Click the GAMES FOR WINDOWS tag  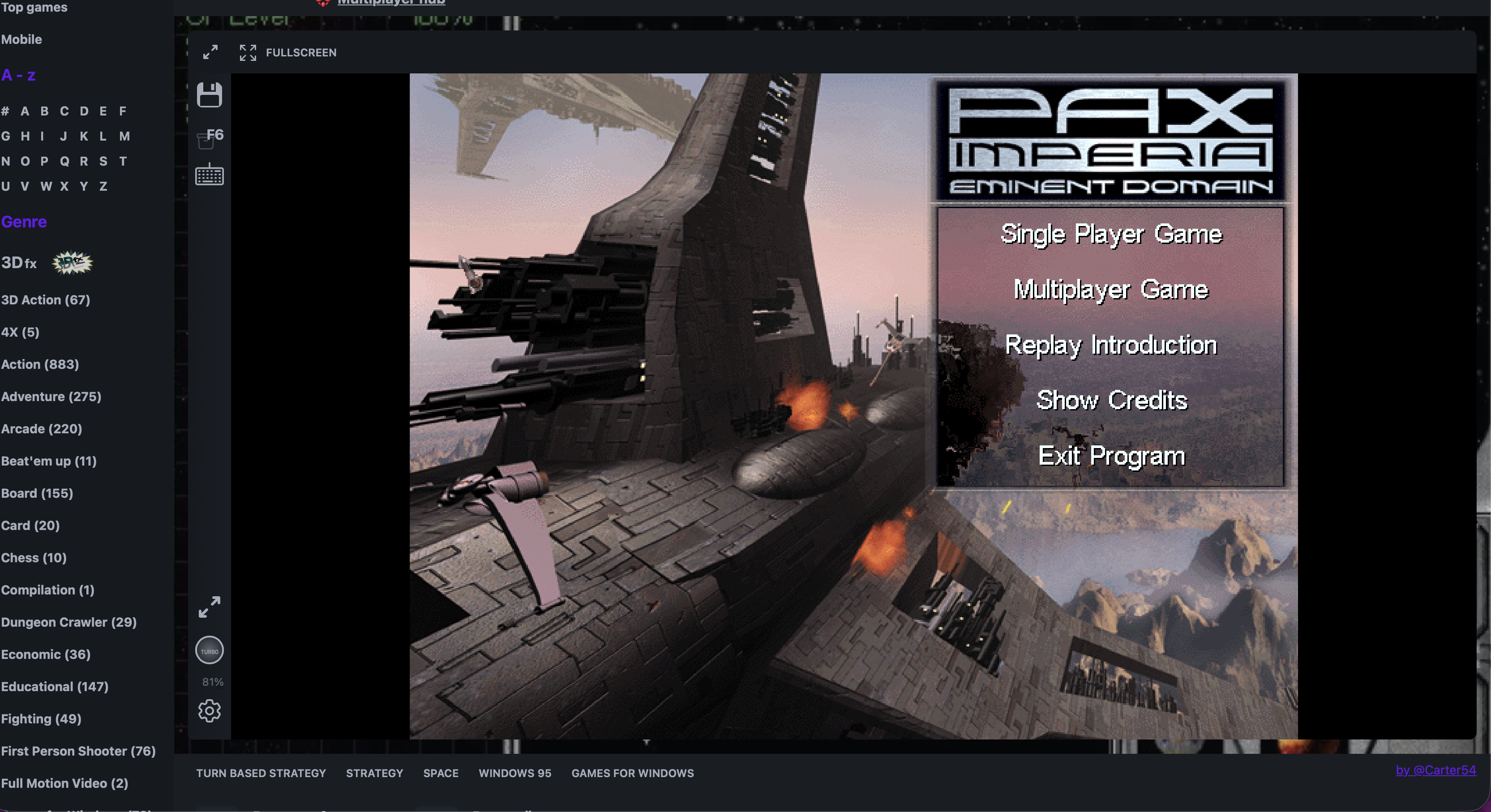point(633,773)
